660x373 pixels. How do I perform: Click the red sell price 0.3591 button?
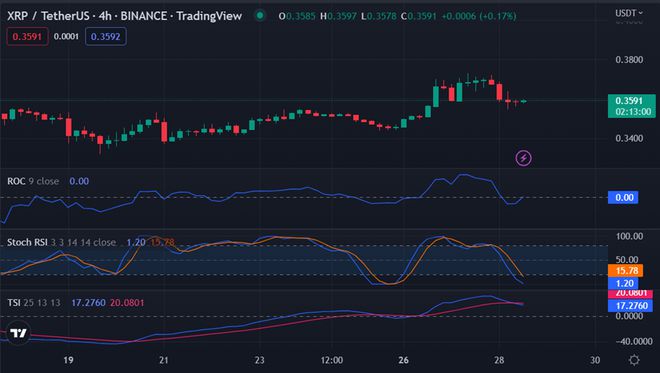point(27,37)
